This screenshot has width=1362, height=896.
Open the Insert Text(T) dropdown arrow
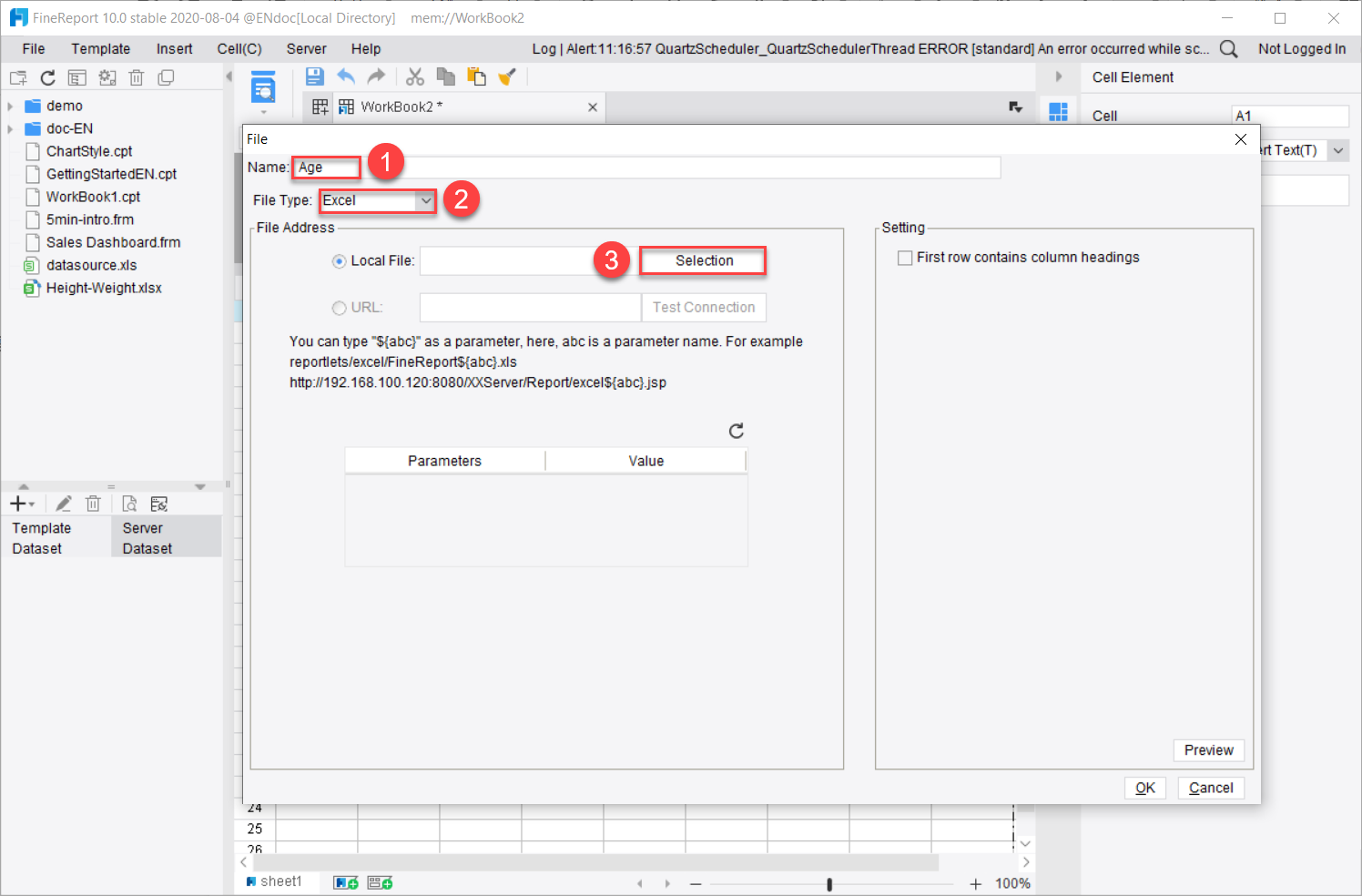[1338, 150]
